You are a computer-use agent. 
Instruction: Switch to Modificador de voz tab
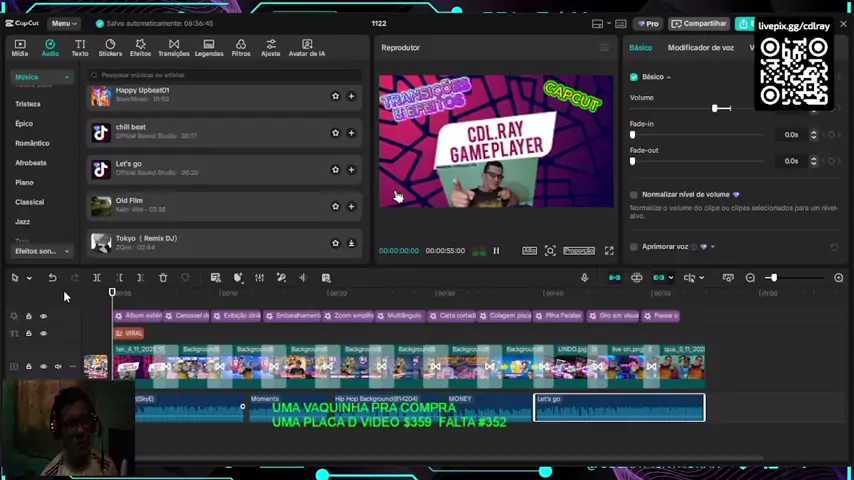pos(700,47)
